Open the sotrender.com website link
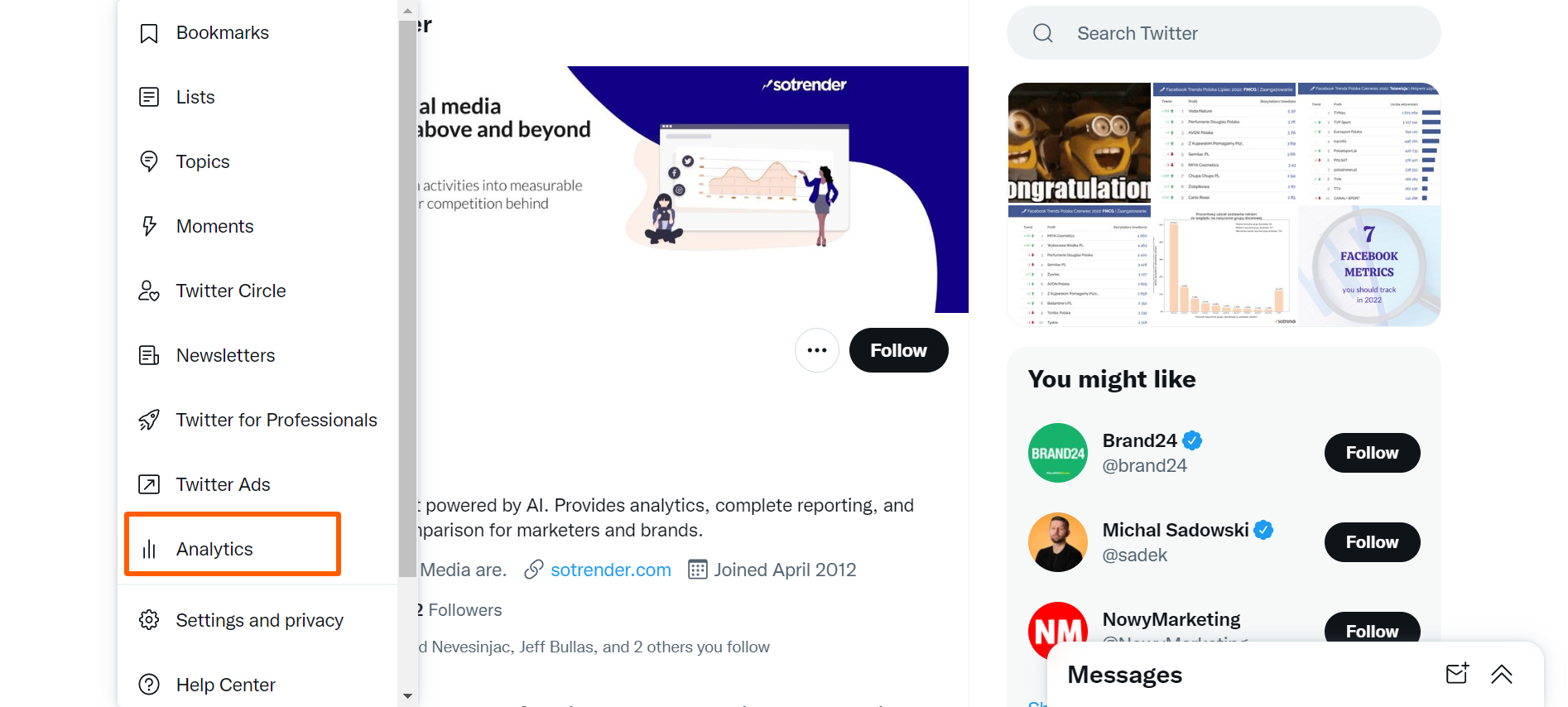This screenshot has height=707, width=1568. tap(610, 570)
